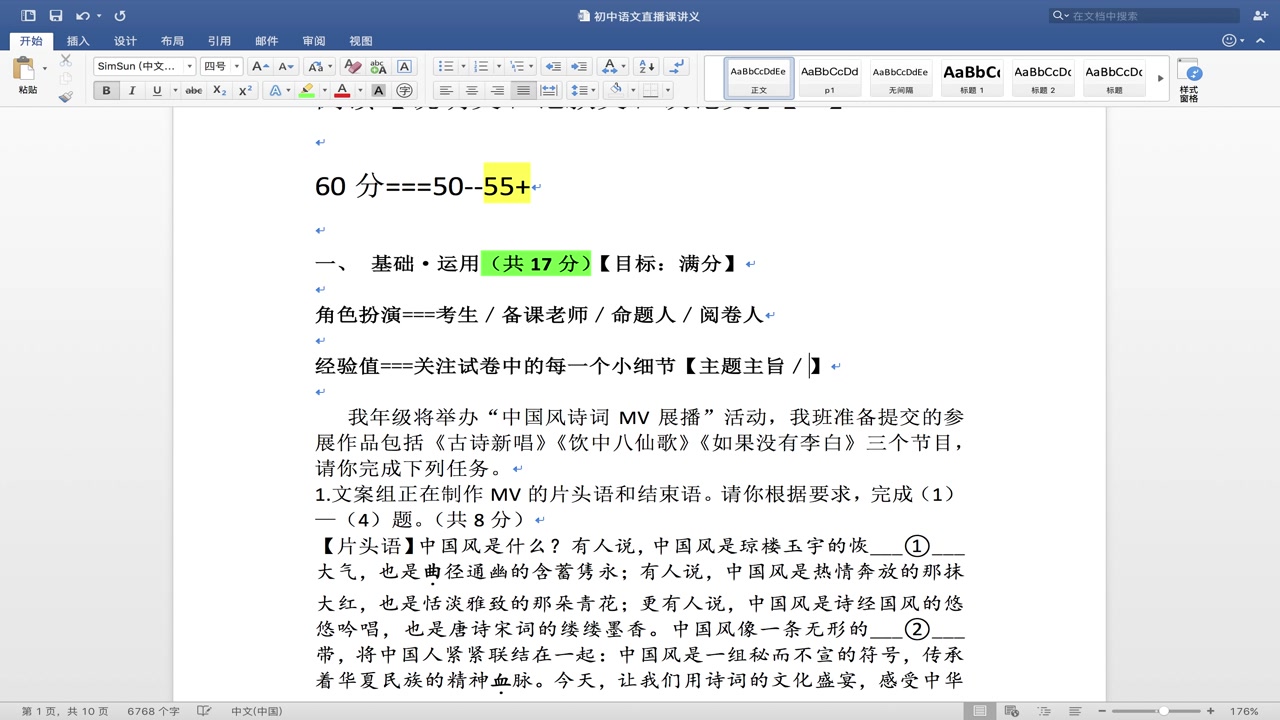The image size is (1280, 720).
Task: Increase paragraph indent
Action: (x=579, y=66)
